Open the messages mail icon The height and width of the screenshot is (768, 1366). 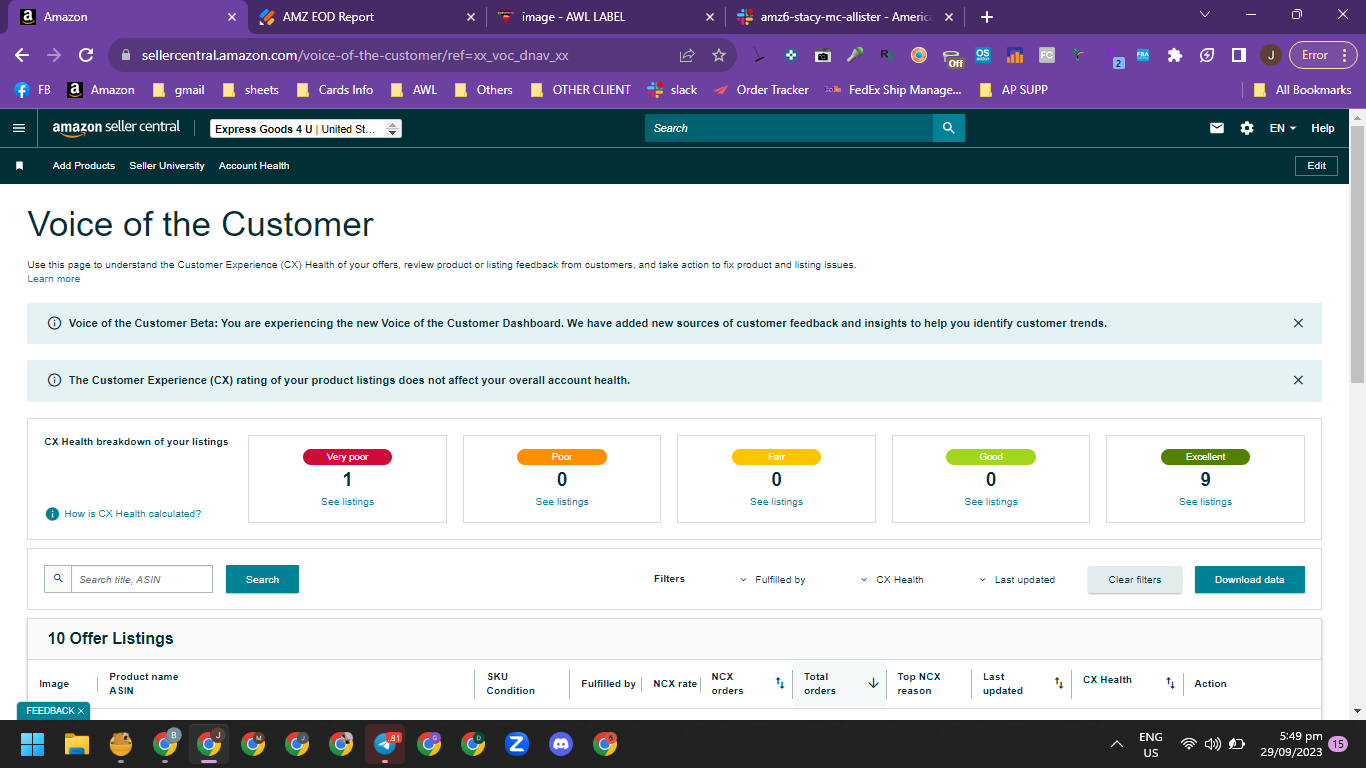click(1217, 128)
